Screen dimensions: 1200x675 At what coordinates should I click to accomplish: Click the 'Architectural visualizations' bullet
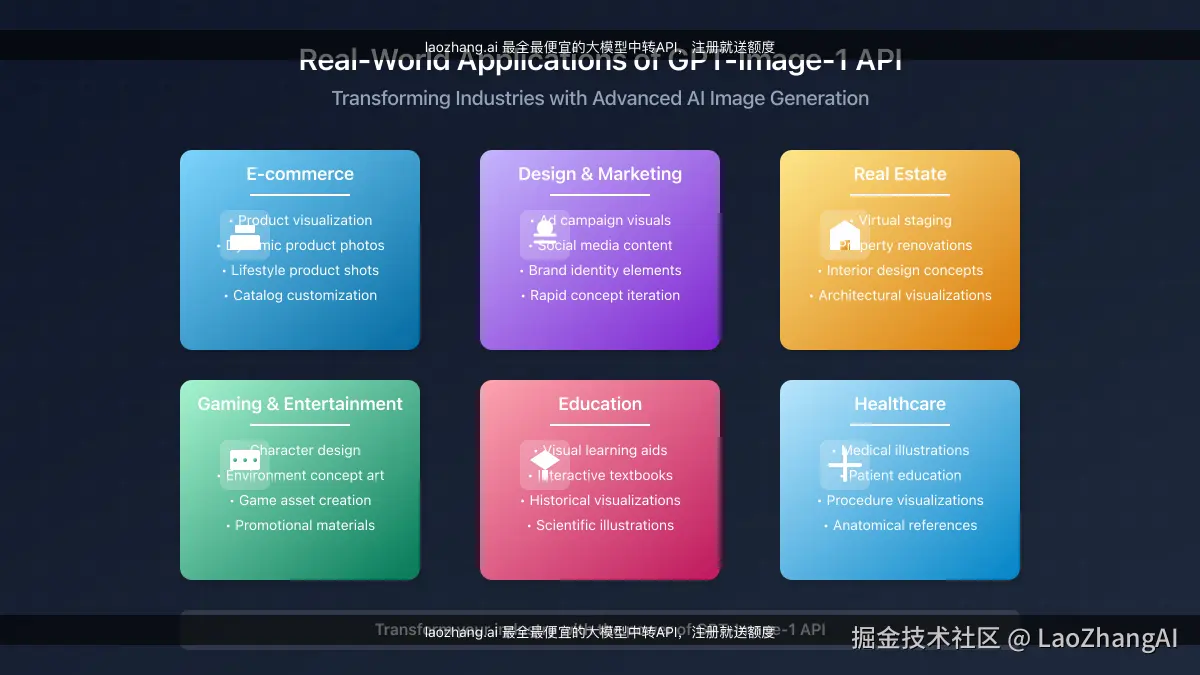click(x=900, y=295)
